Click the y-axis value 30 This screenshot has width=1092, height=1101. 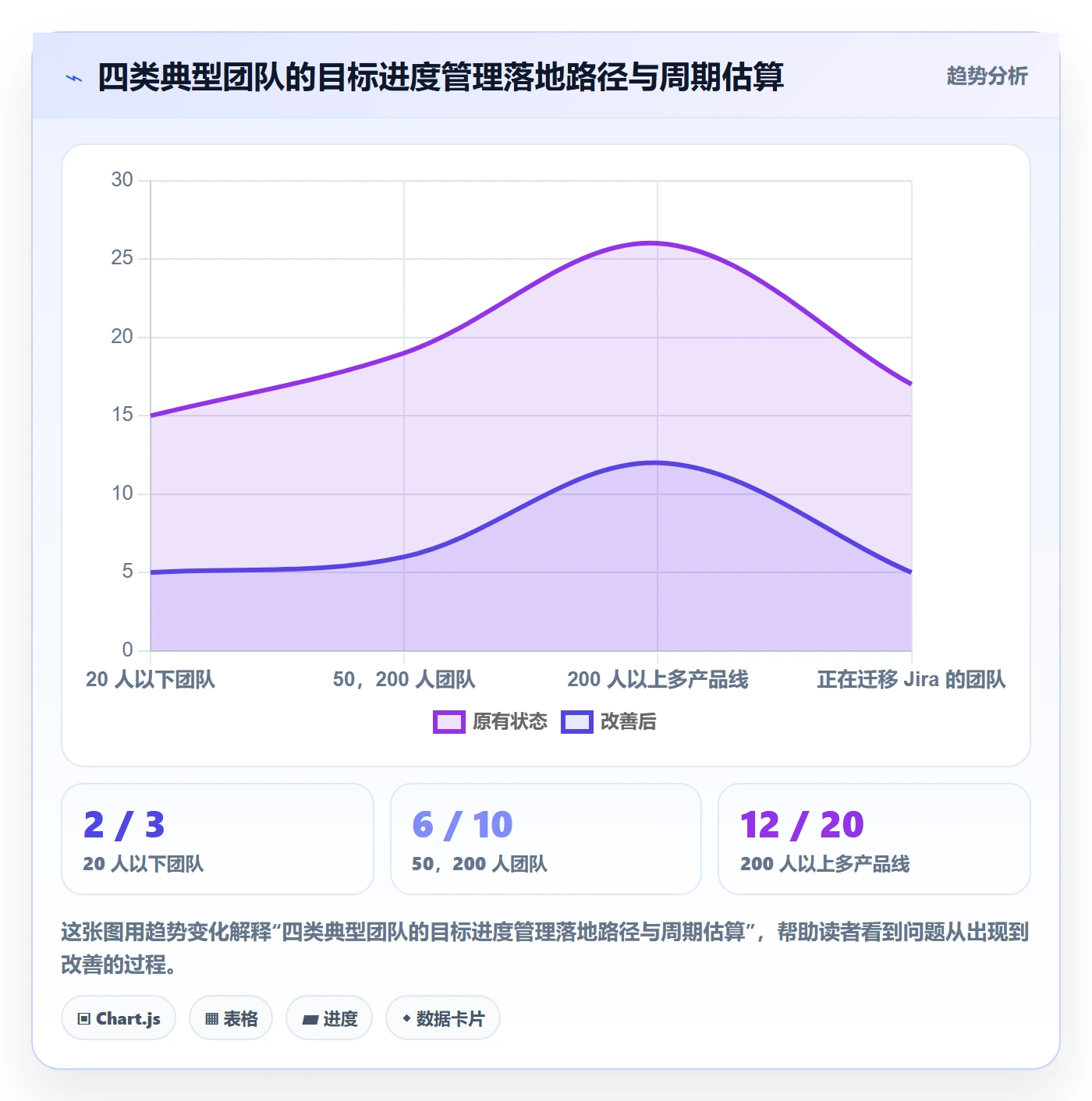coord(122,180)
